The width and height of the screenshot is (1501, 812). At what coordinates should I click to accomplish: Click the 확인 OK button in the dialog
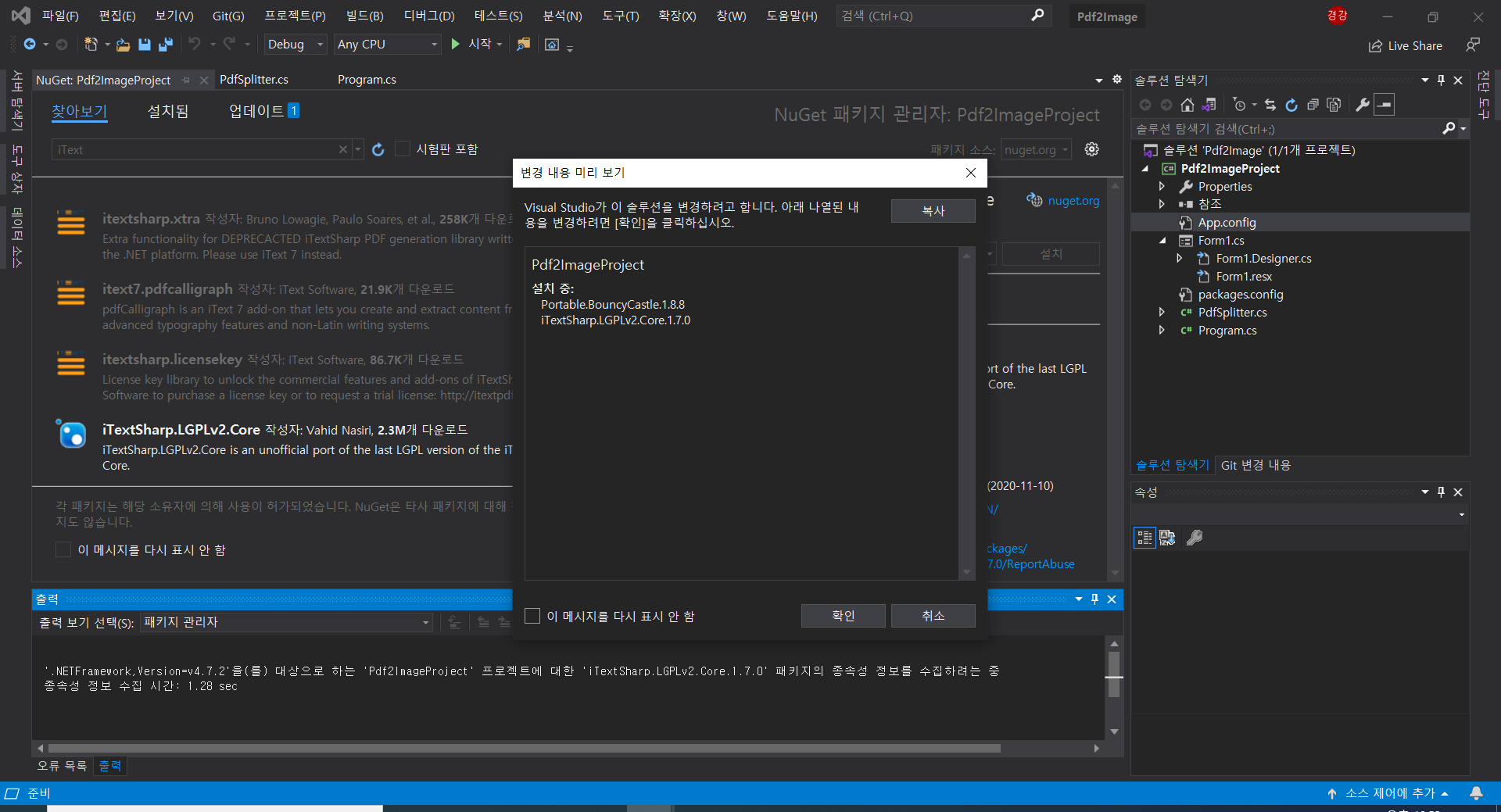point(843,616)
